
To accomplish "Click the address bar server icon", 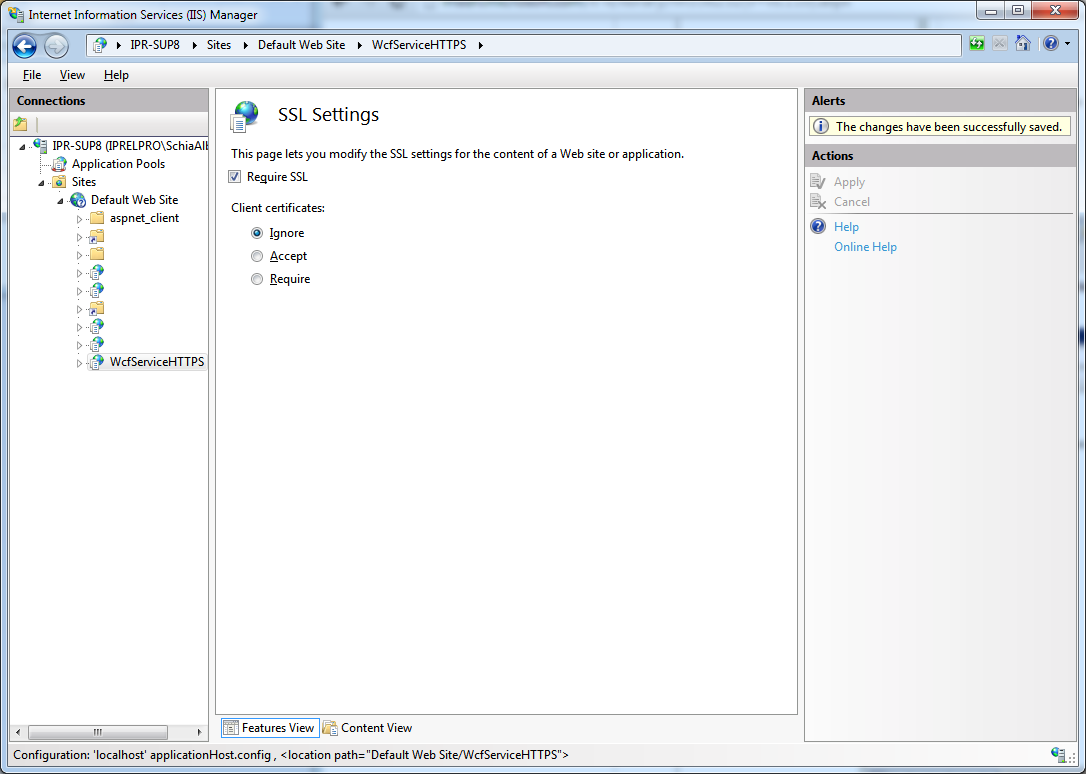I will coord(100,45).
